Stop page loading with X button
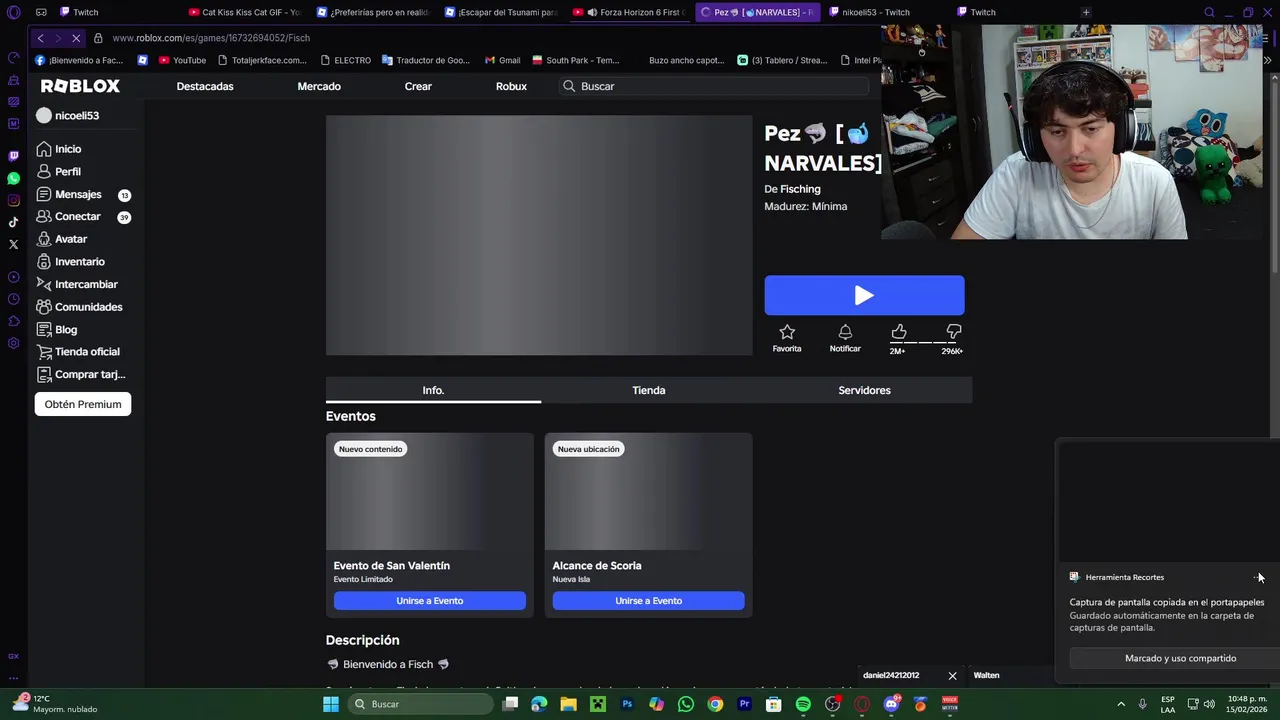The height and width of the screenshot is (720, 1280). [76, 38]
